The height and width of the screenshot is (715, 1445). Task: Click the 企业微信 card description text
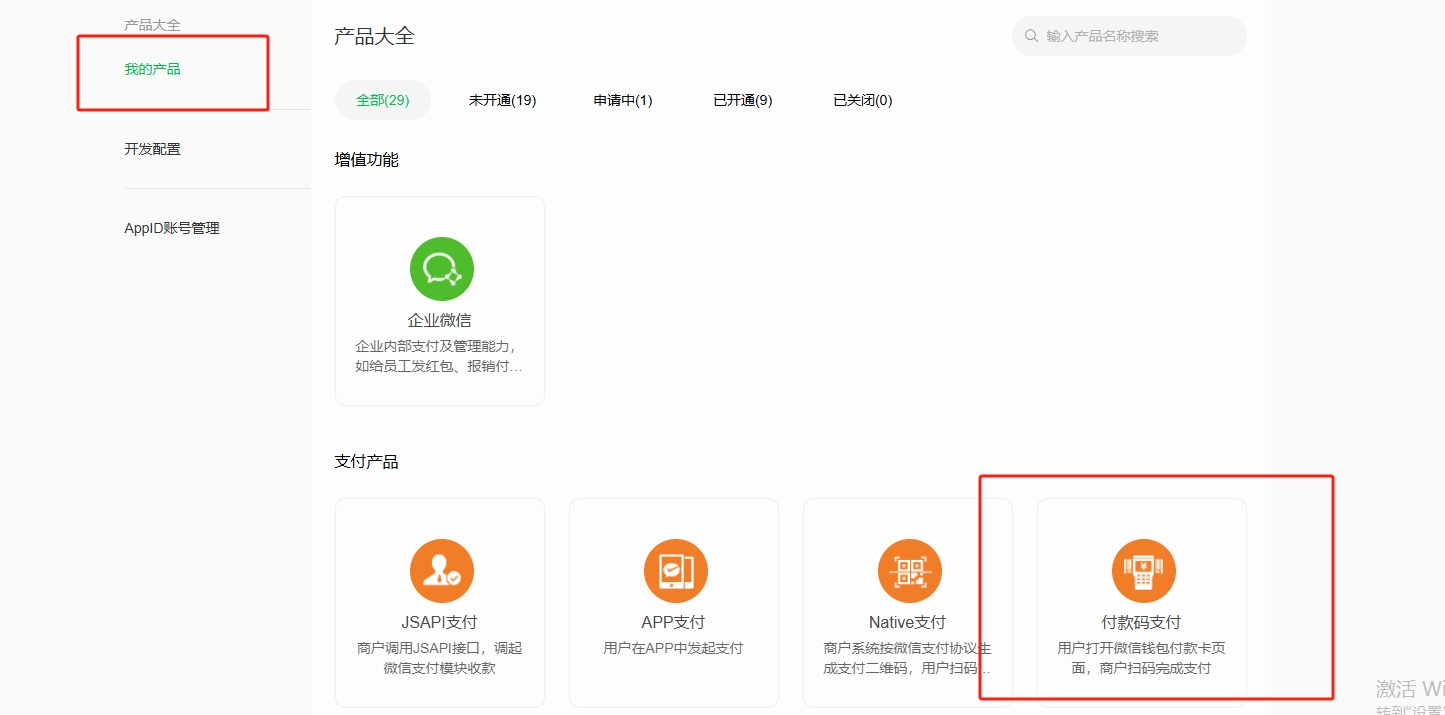pyautogui.click(x=439, y=356)
